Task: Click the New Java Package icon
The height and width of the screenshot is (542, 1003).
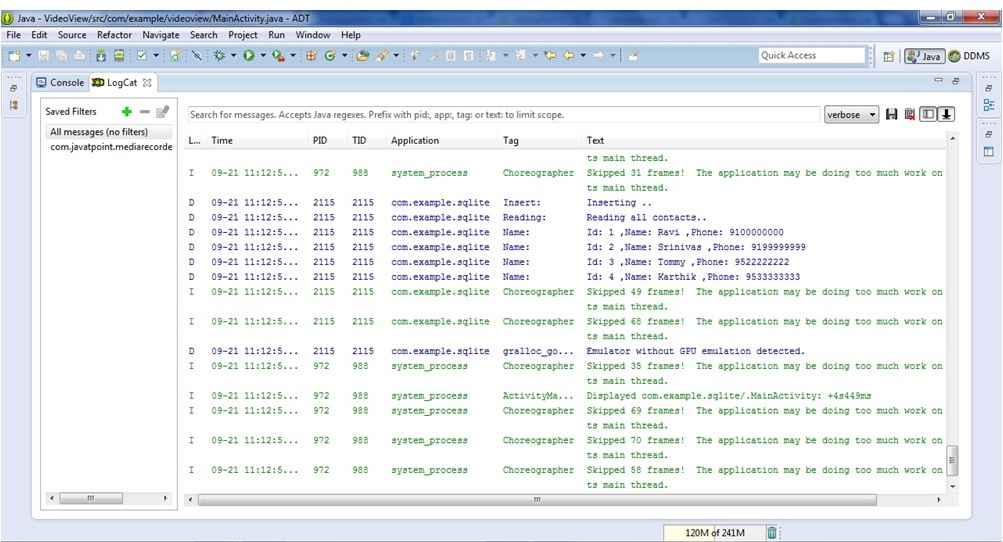Action: (312, 56)
